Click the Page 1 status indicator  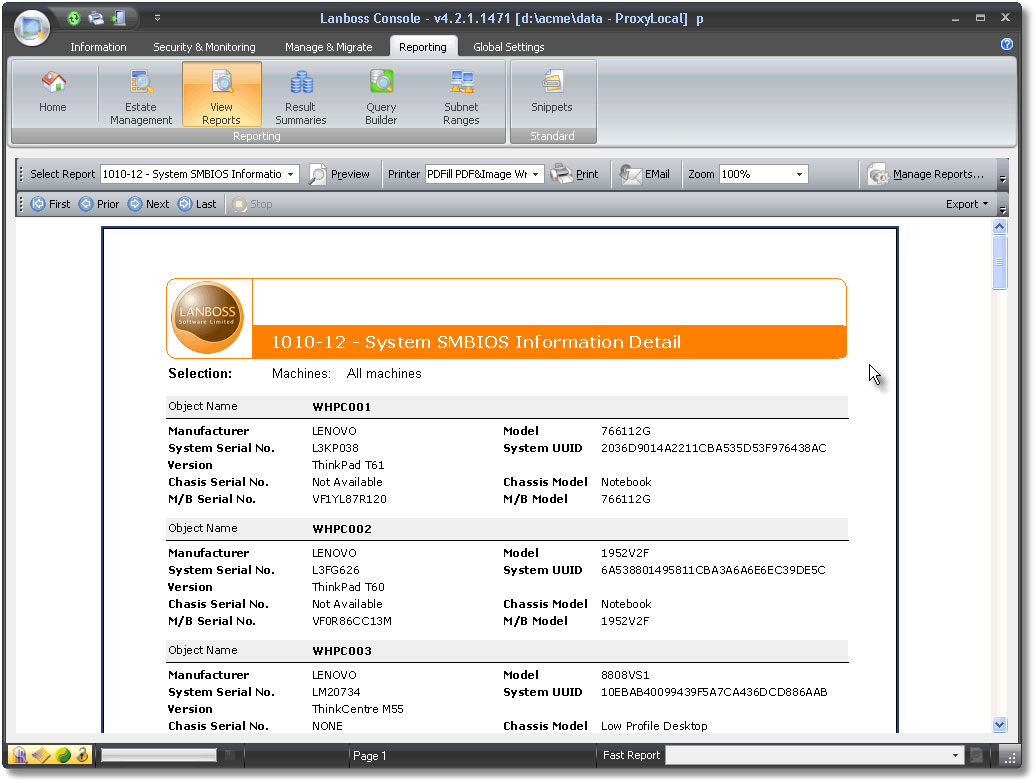(369, 755)
